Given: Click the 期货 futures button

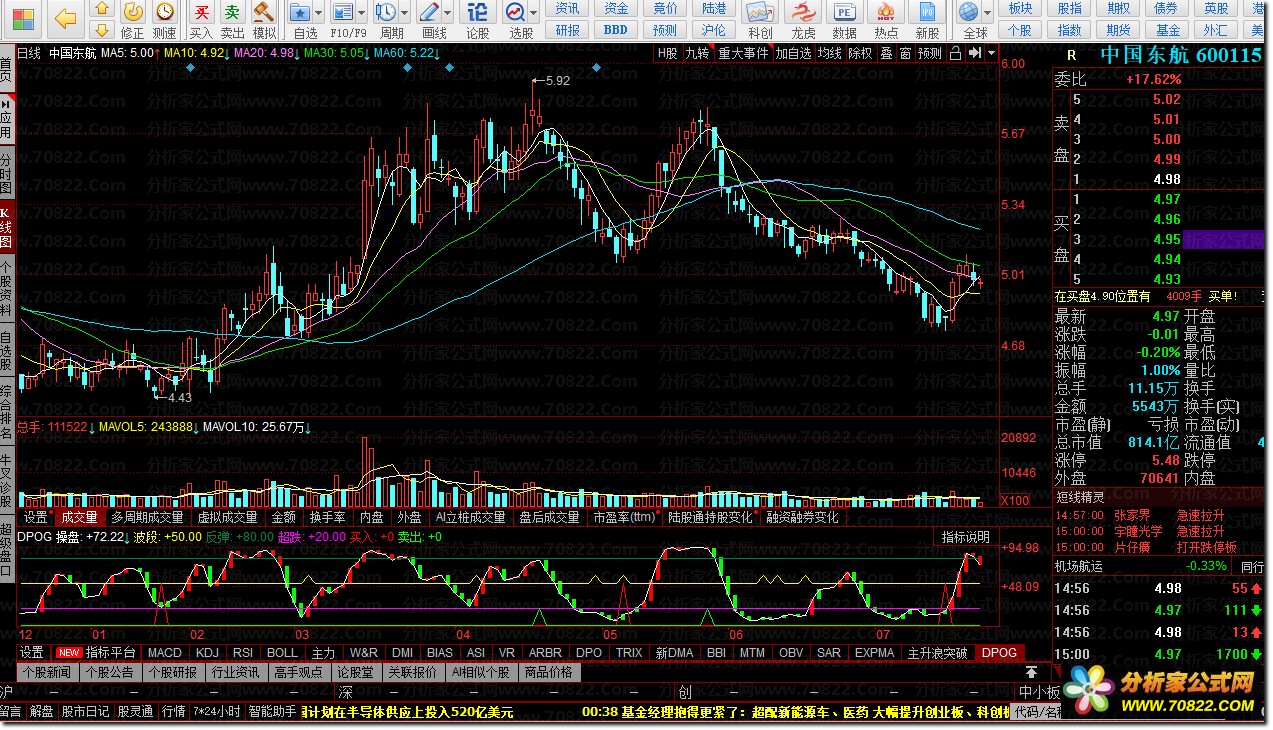Looking at the screenshot, I should 1119,30.
